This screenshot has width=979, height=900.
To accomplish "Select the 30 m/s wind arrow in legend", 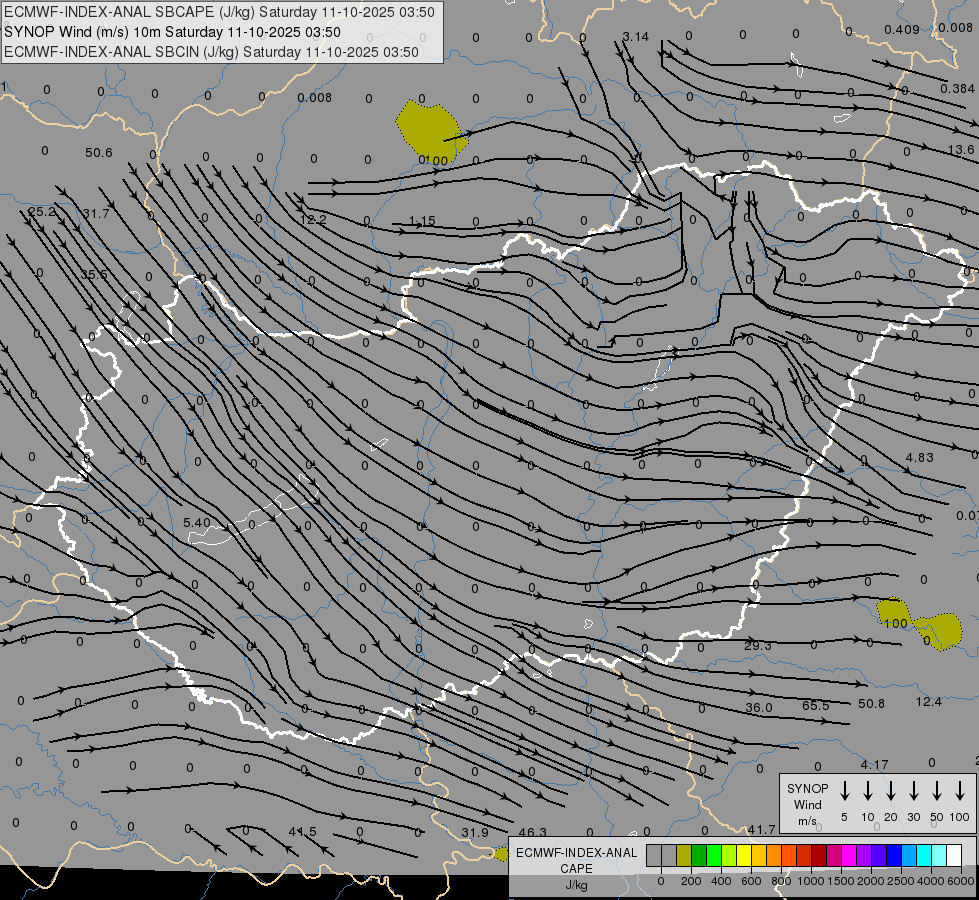I will tap(913, 791).
